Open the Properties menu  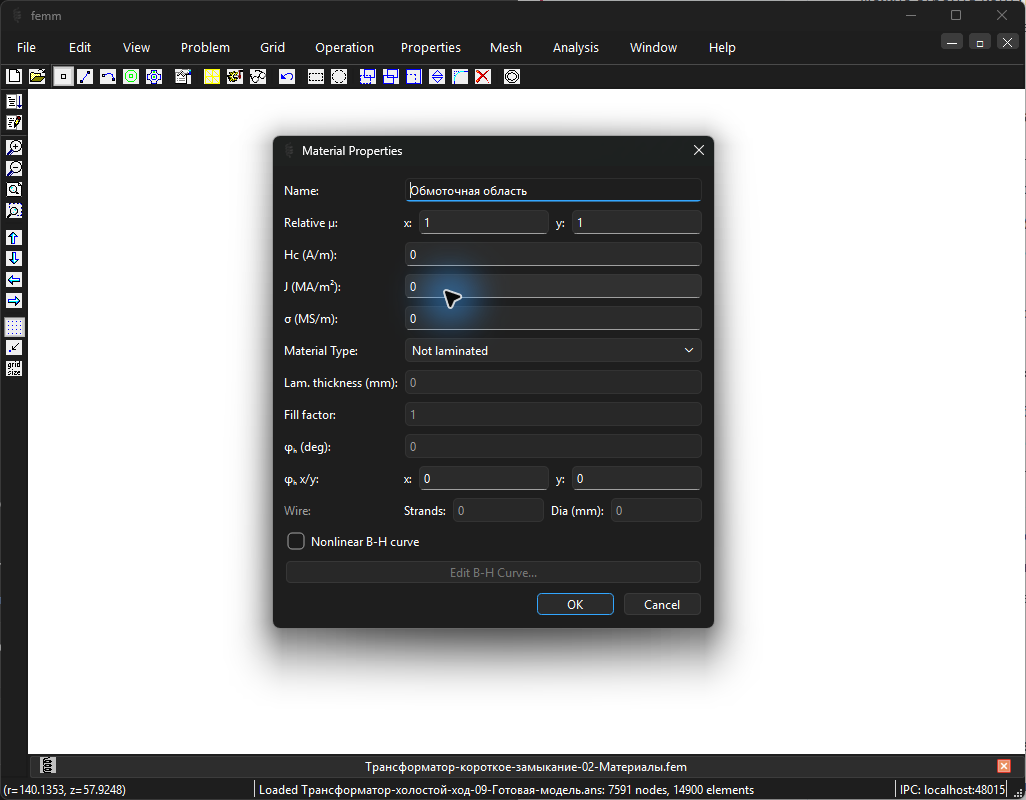(x=431, y=48)
